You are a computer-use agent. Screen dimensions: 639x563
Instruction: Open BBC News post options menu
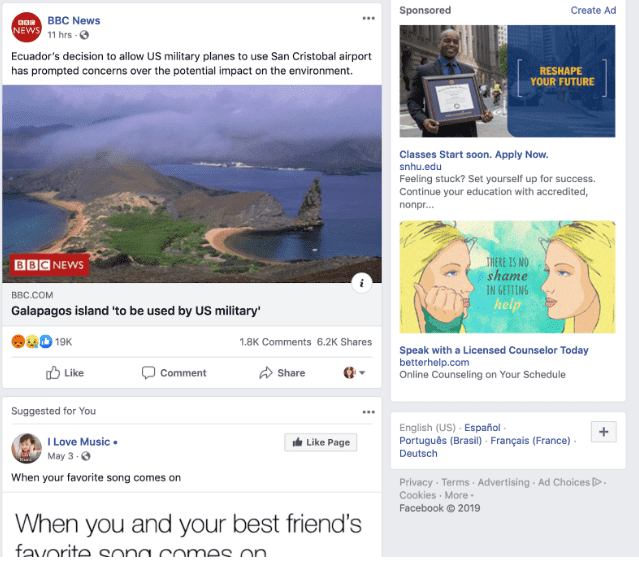[x=368, y=18]
